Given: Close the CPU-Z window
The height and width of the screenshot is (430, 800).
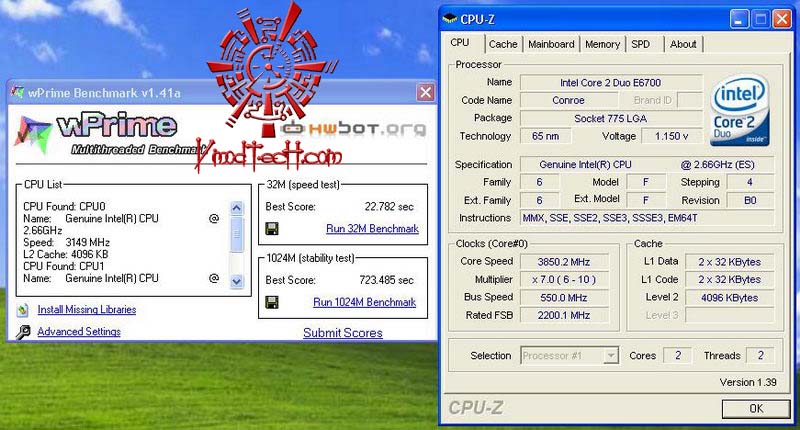Looking at the screenshot, I should coord(782,19).
